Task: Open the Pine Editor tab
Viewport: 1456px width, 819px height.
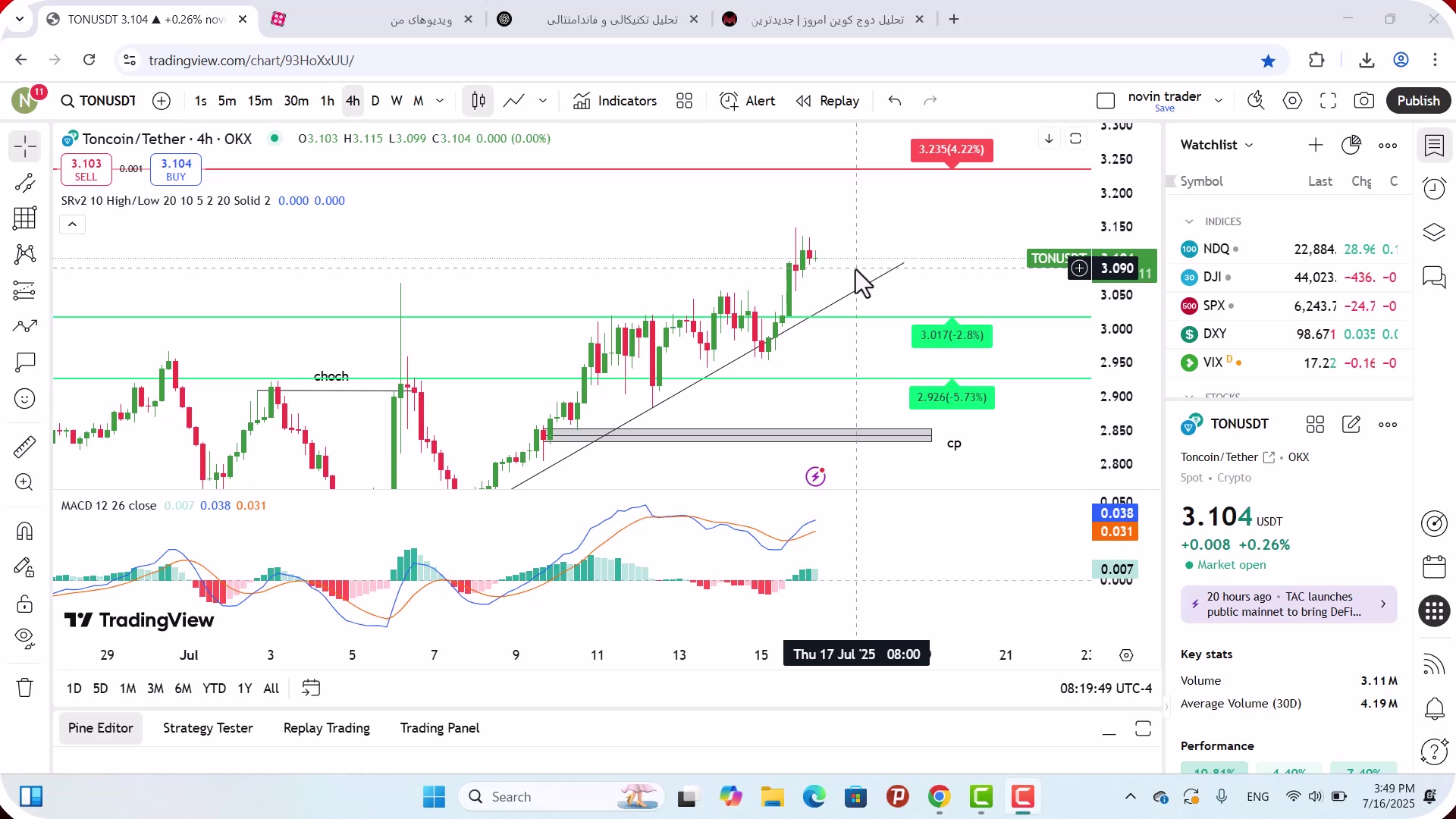Action: tap(101, 729)
